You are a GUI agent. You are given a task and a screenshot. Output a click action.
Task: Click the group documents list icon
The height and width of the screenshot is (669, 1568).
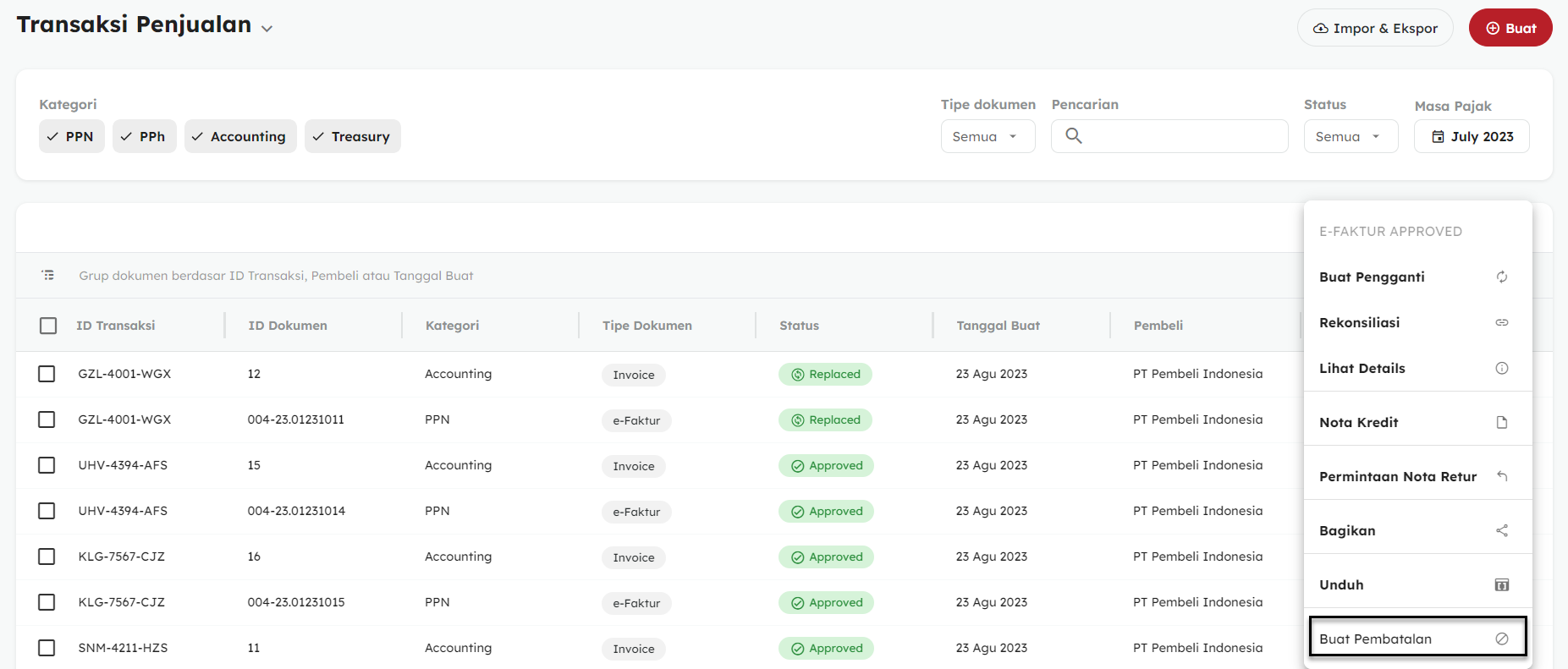tap(48, 275)
